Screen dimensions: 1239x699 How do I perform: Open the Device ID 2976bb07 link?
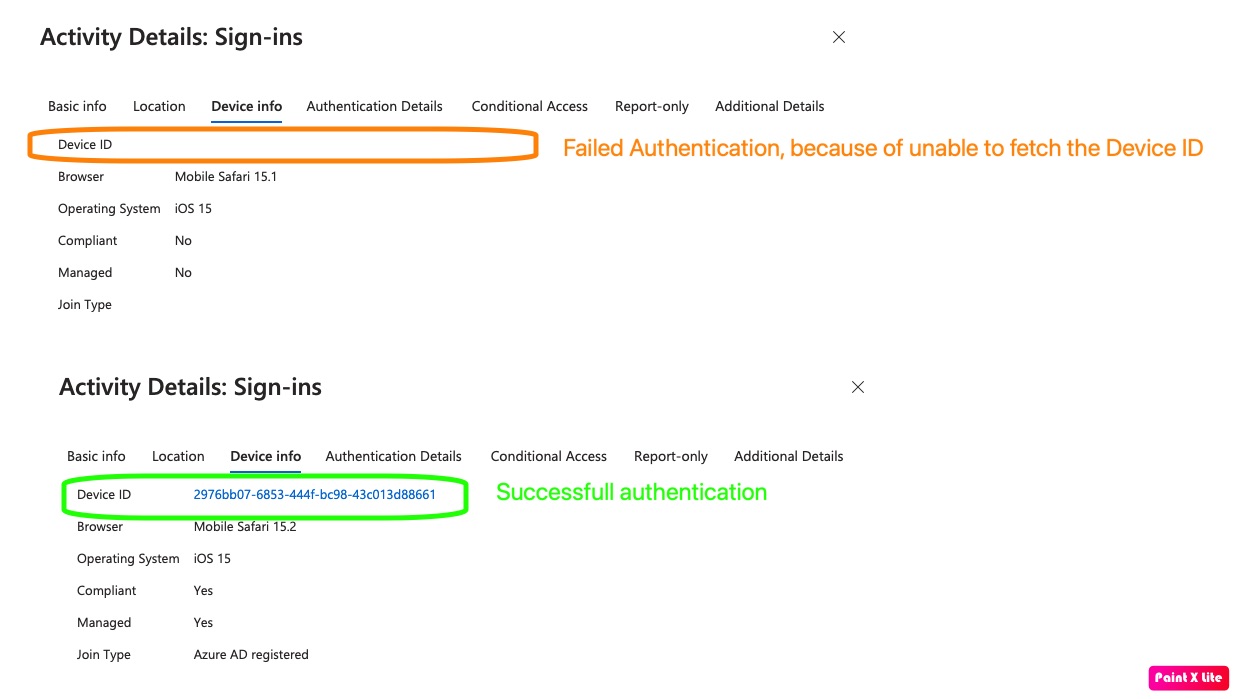[314, 495]
